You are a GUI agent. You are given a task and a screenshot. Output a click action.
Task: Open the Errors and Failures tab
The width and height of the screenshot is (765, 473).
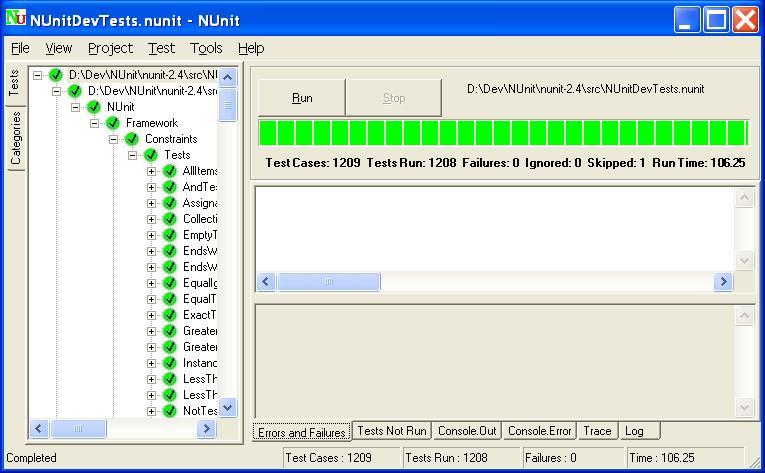pos(302,432)
